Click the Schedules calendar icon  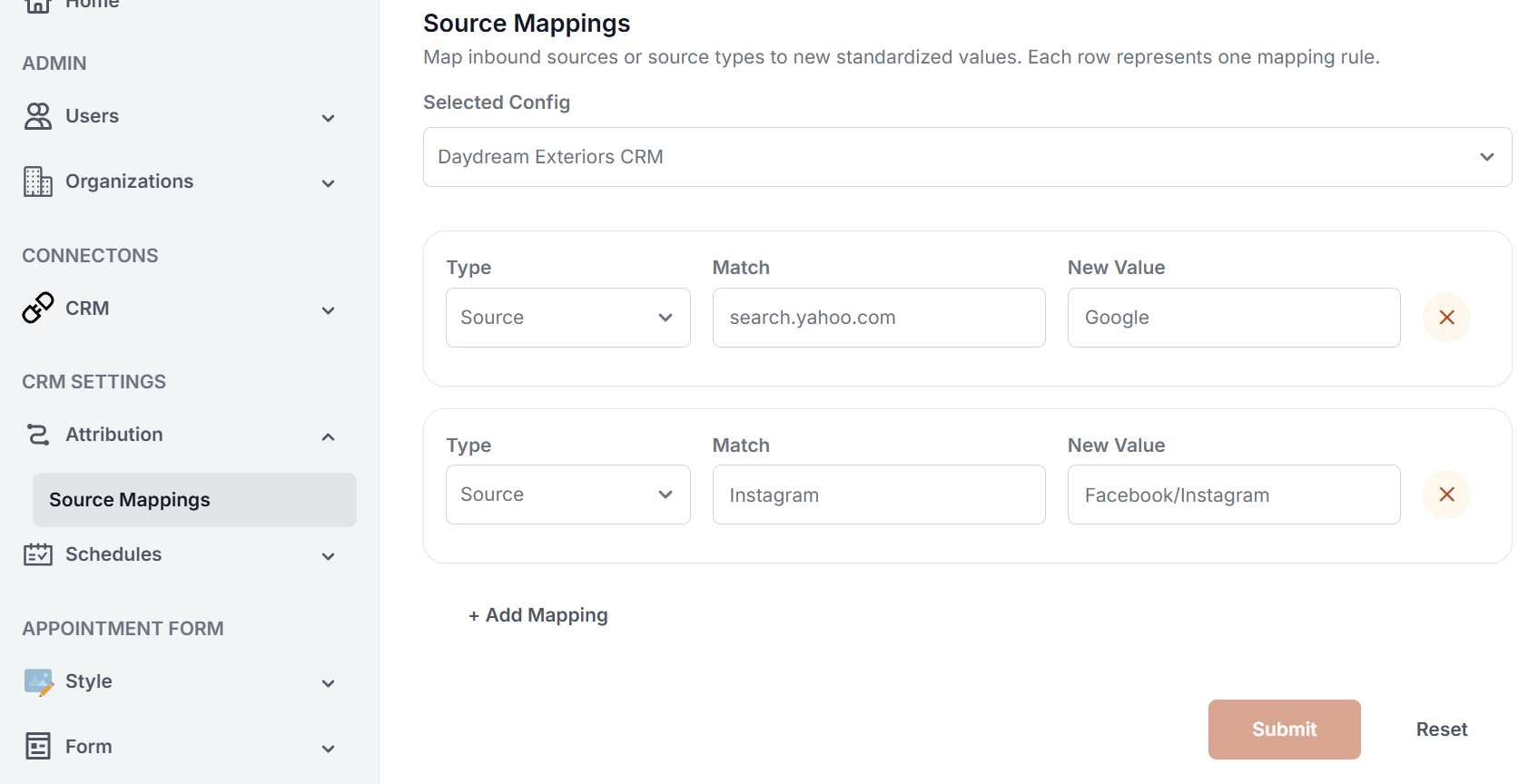pyautogui.click(x=38, y=554)
